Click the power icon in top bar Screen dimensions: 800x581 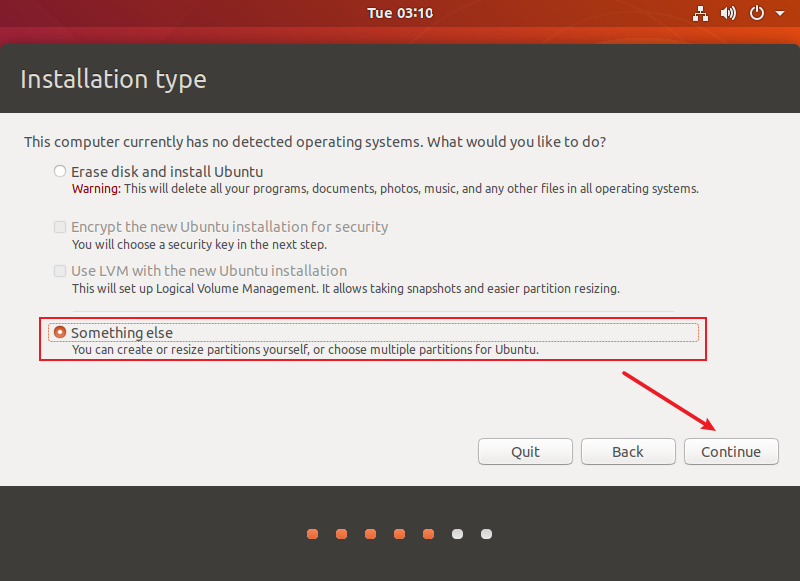pos(757,13)
